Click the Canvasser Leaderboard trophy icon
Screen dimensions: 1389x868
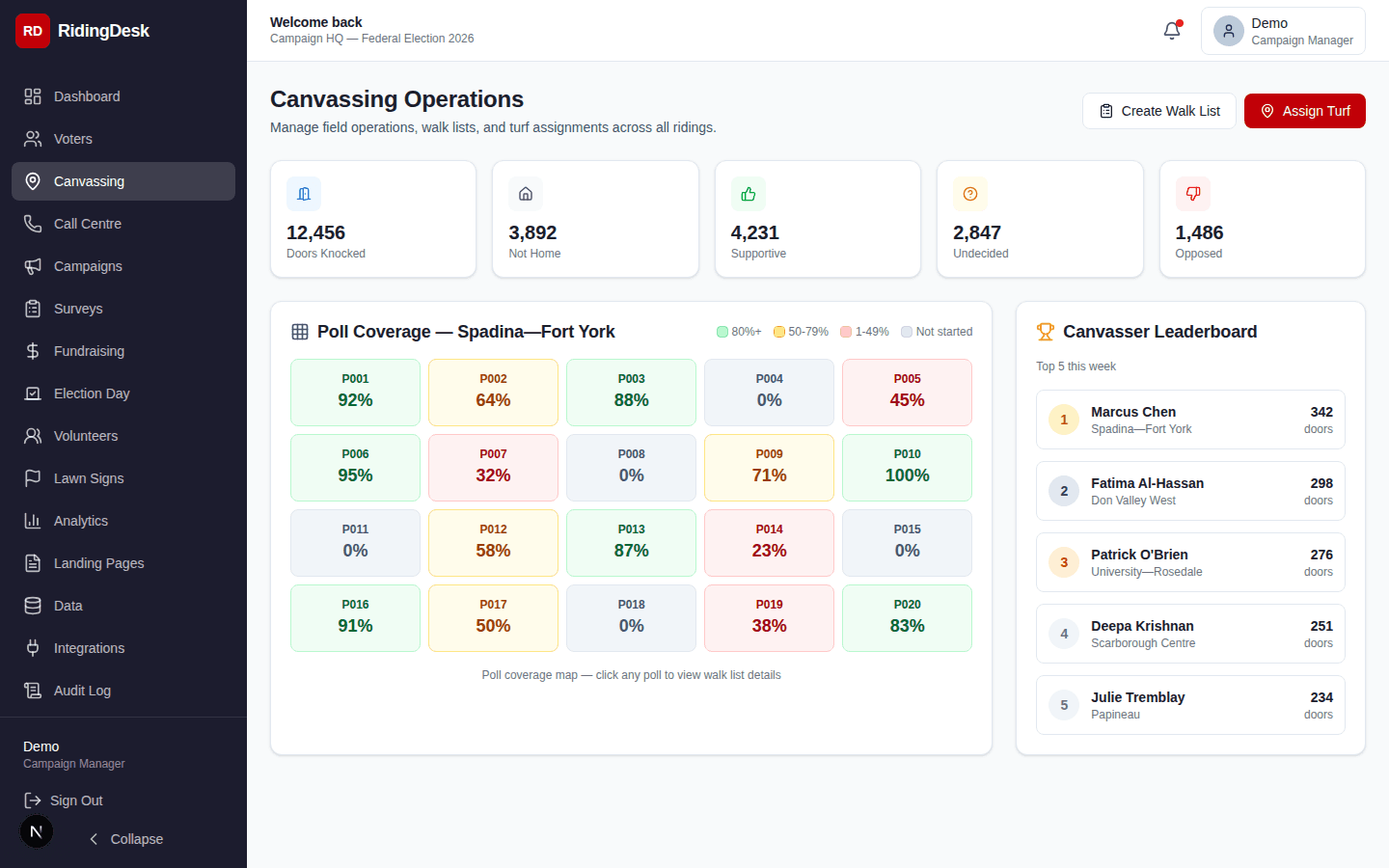coord(1046,332)
